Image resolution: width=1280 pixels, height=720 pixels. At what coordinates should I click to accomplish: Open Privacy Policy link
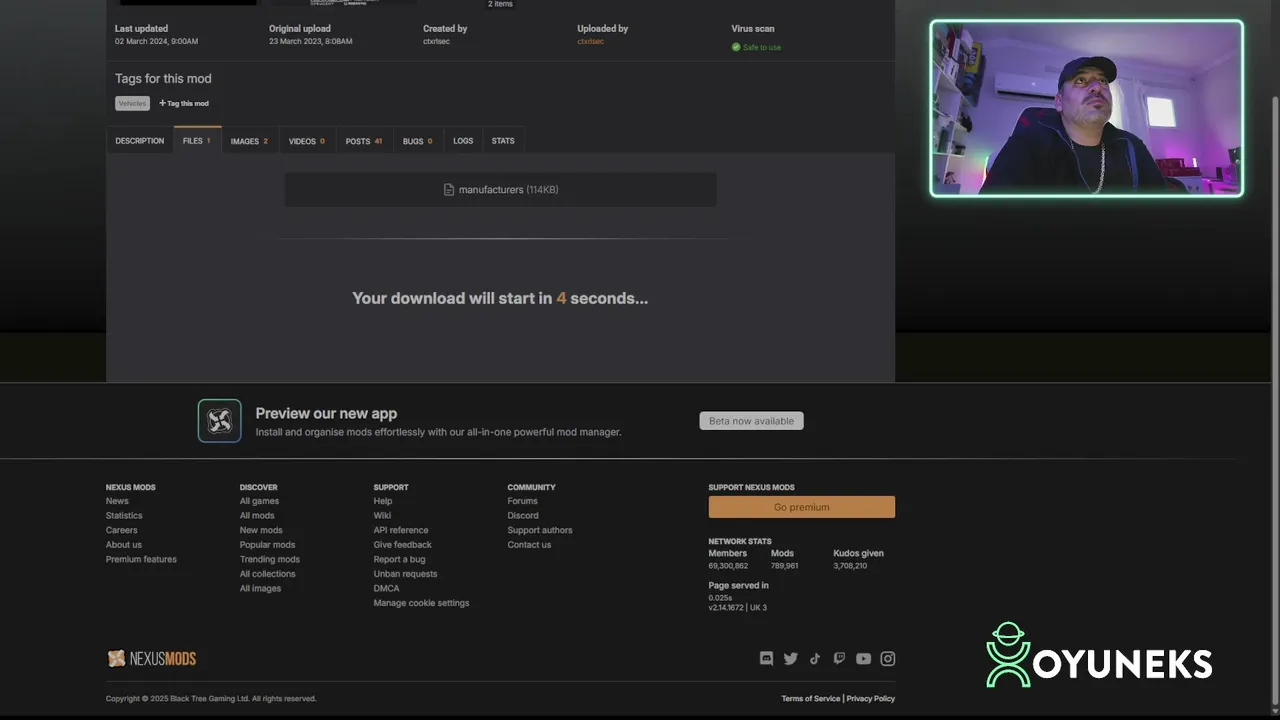[x=871, y=699]
